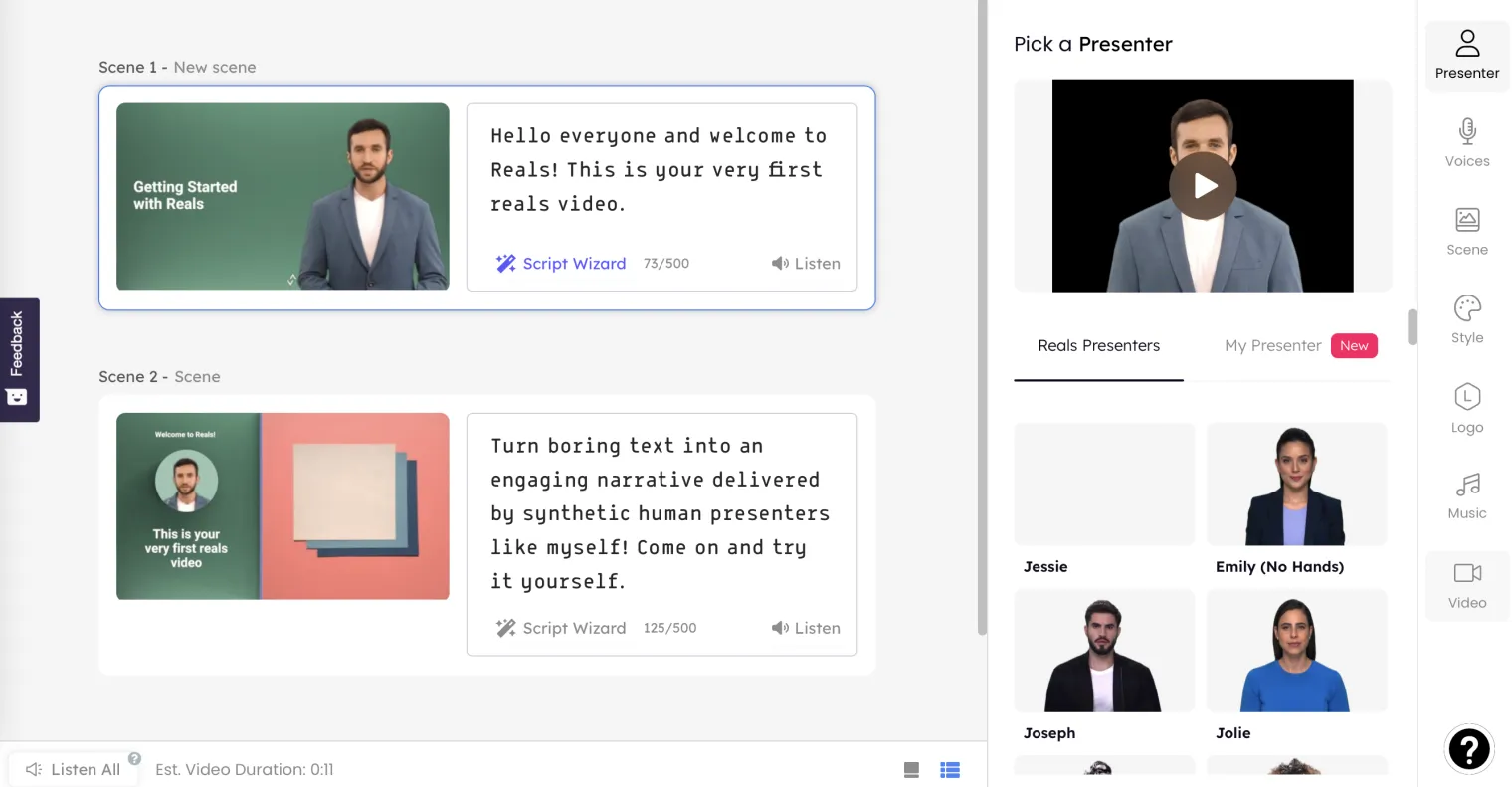Viewport: 1512px width, 787px height.
Task: Open the Logo panel
Action: click(x=1467, y=409)
